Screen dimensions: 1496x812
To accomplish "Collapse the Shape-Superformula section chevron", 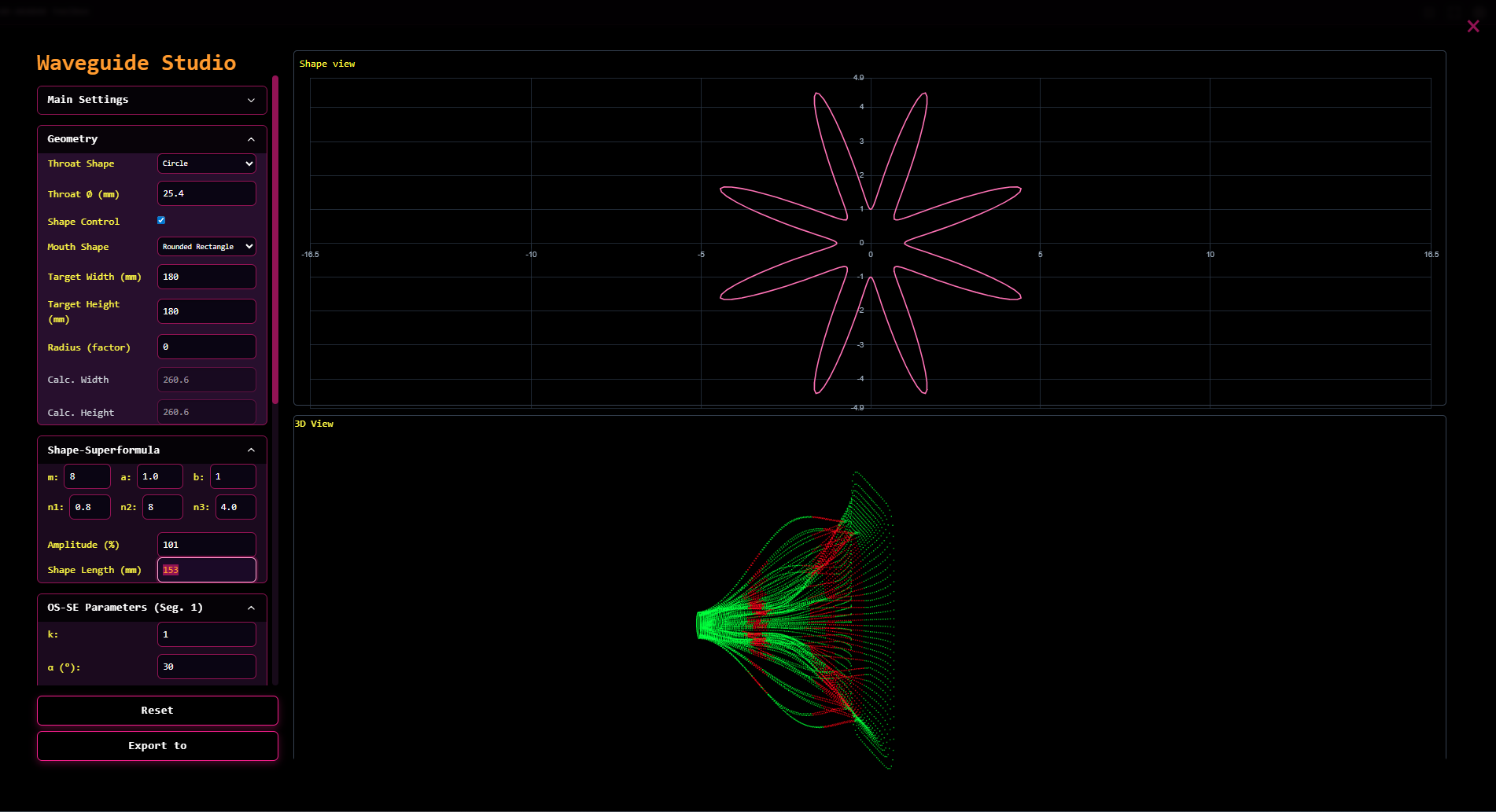I will 251,450.
